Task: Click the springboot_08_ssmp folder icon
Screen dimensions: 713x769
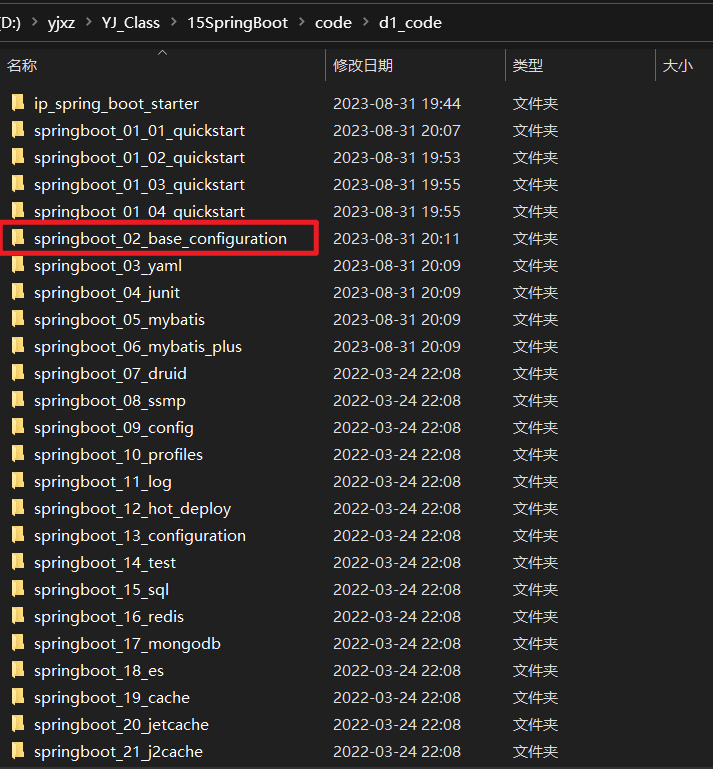Action: tap(18, 400)
